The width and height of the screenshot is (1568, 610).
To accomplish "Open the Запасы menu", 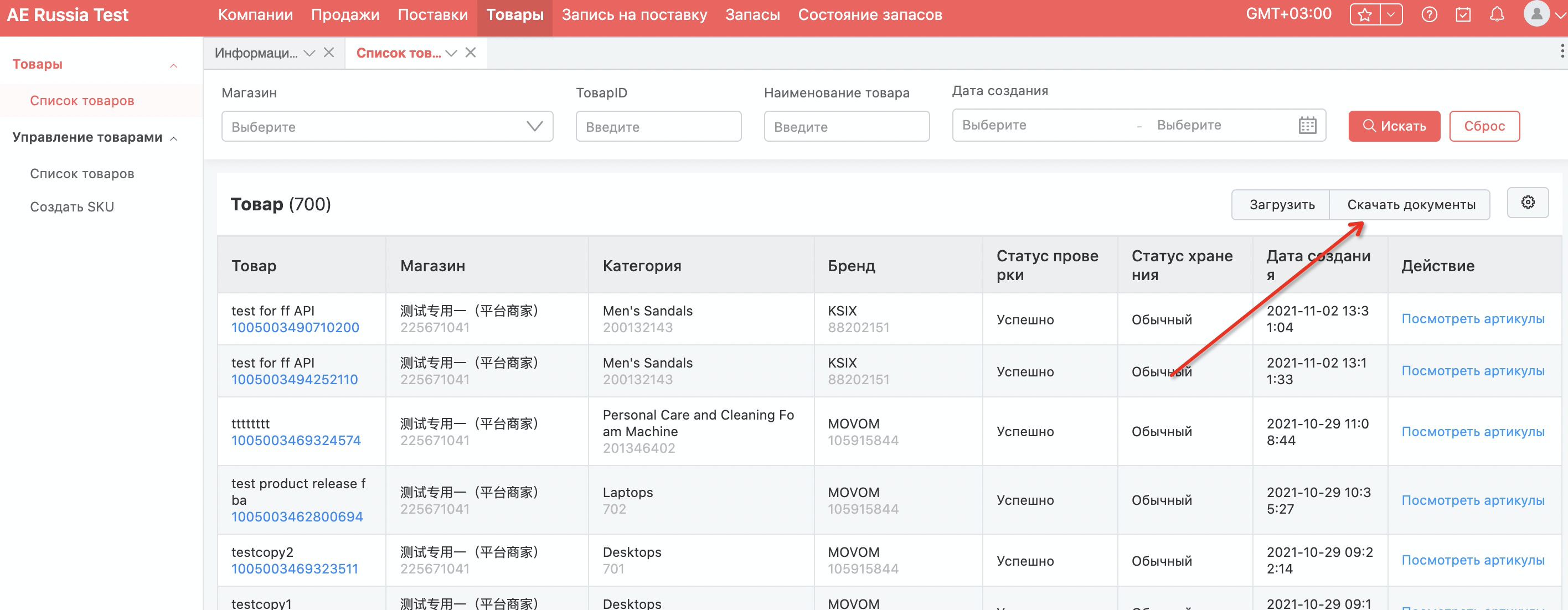I will point(752,14).
